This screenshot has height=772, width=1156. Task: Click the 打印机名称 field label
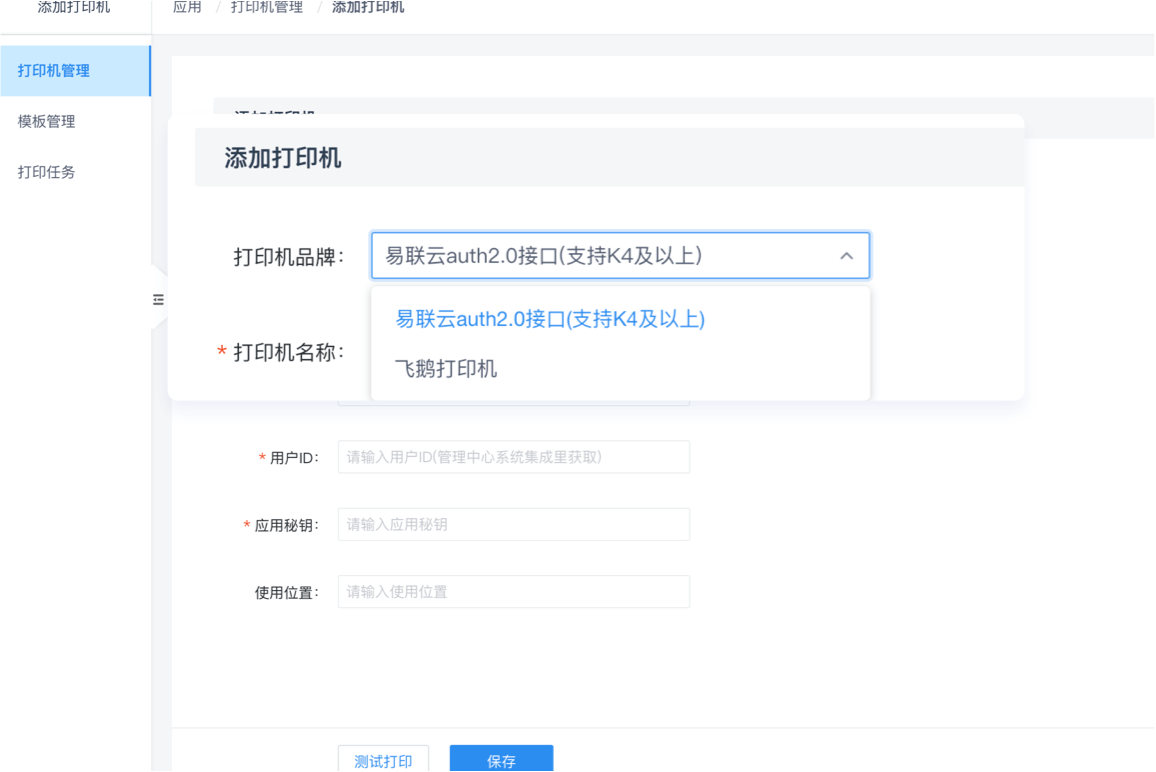(289, 352)
